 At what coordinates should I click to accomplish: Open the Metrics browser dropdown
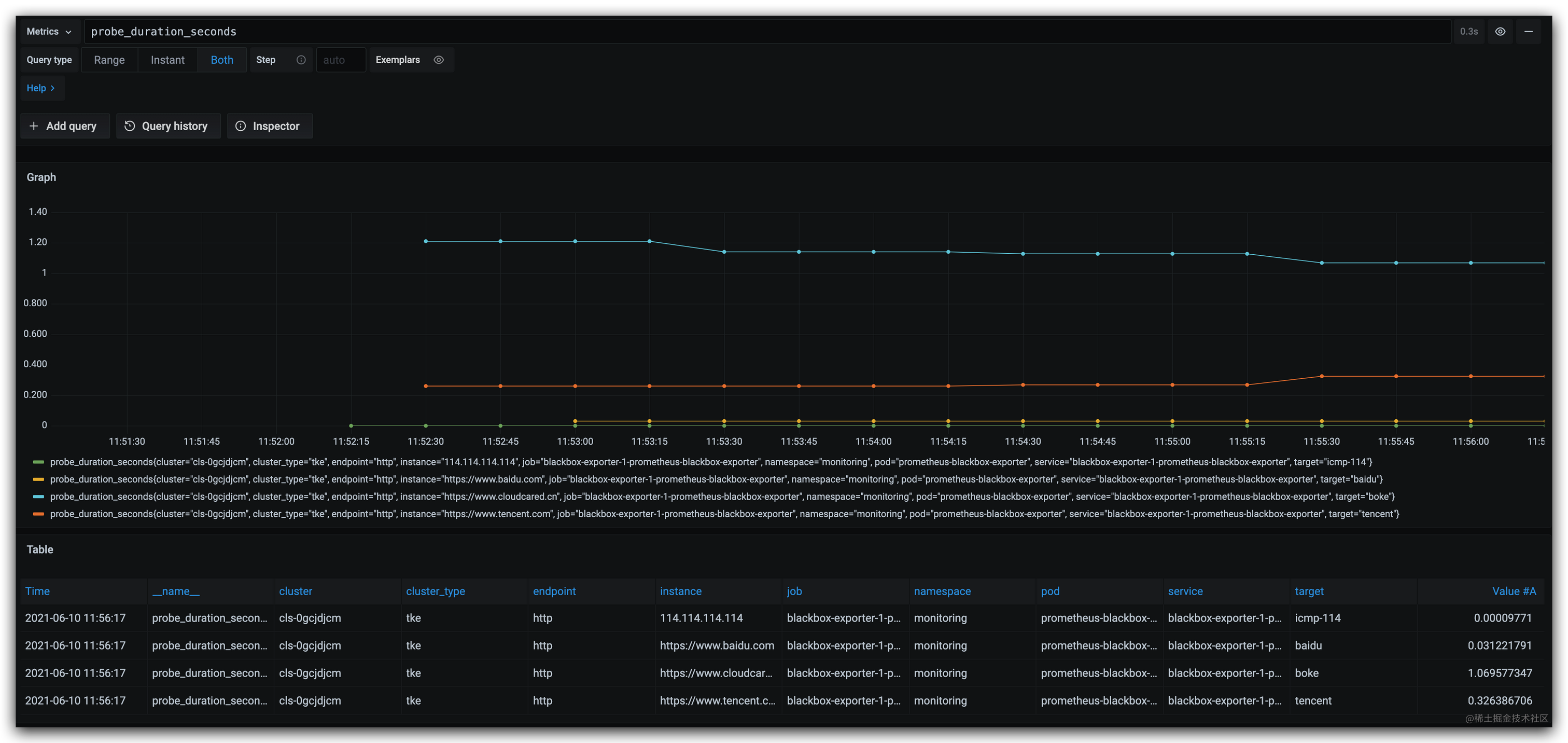(x=49, y=32)
